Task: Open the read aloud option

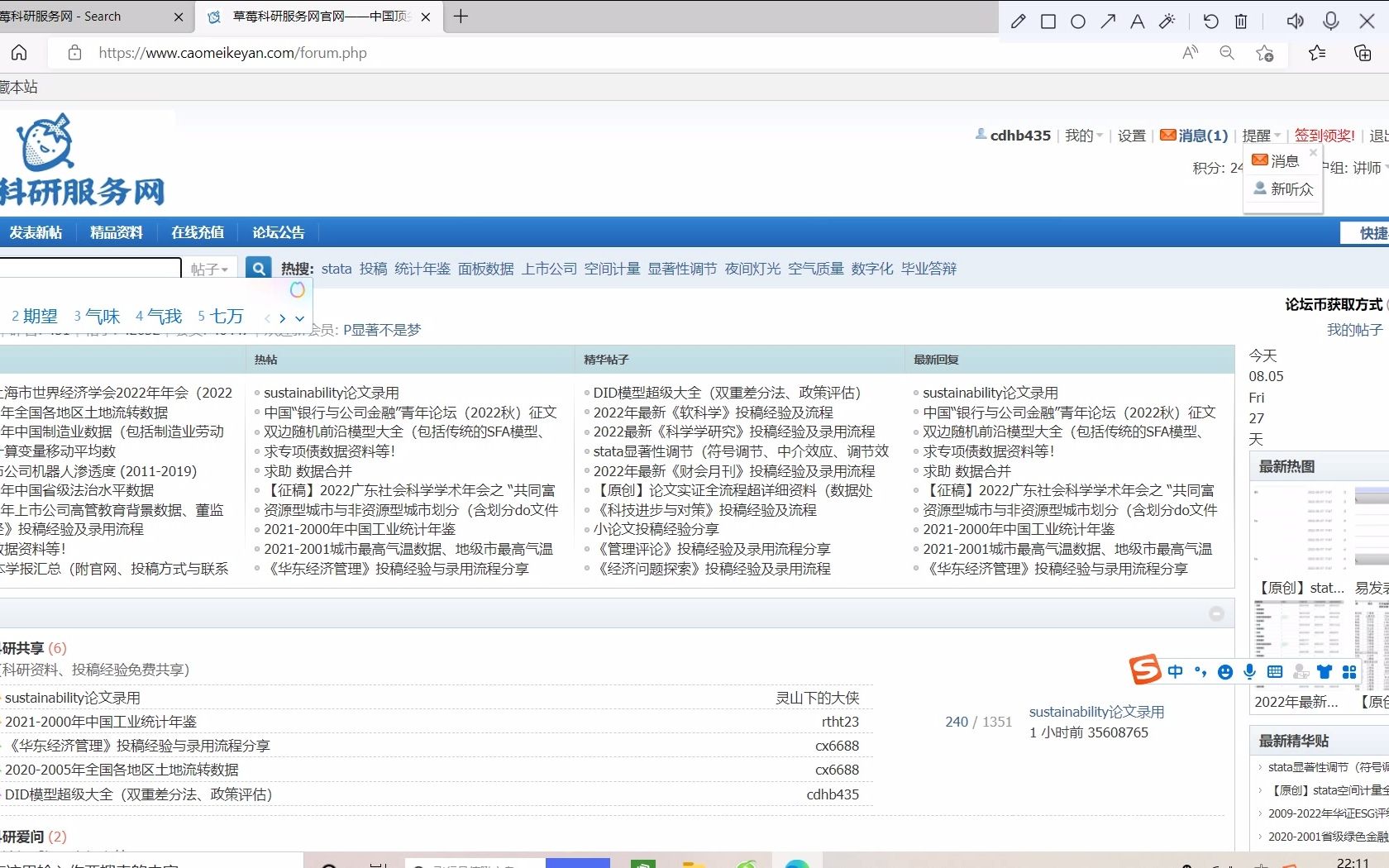Action: pos(1191,53)
